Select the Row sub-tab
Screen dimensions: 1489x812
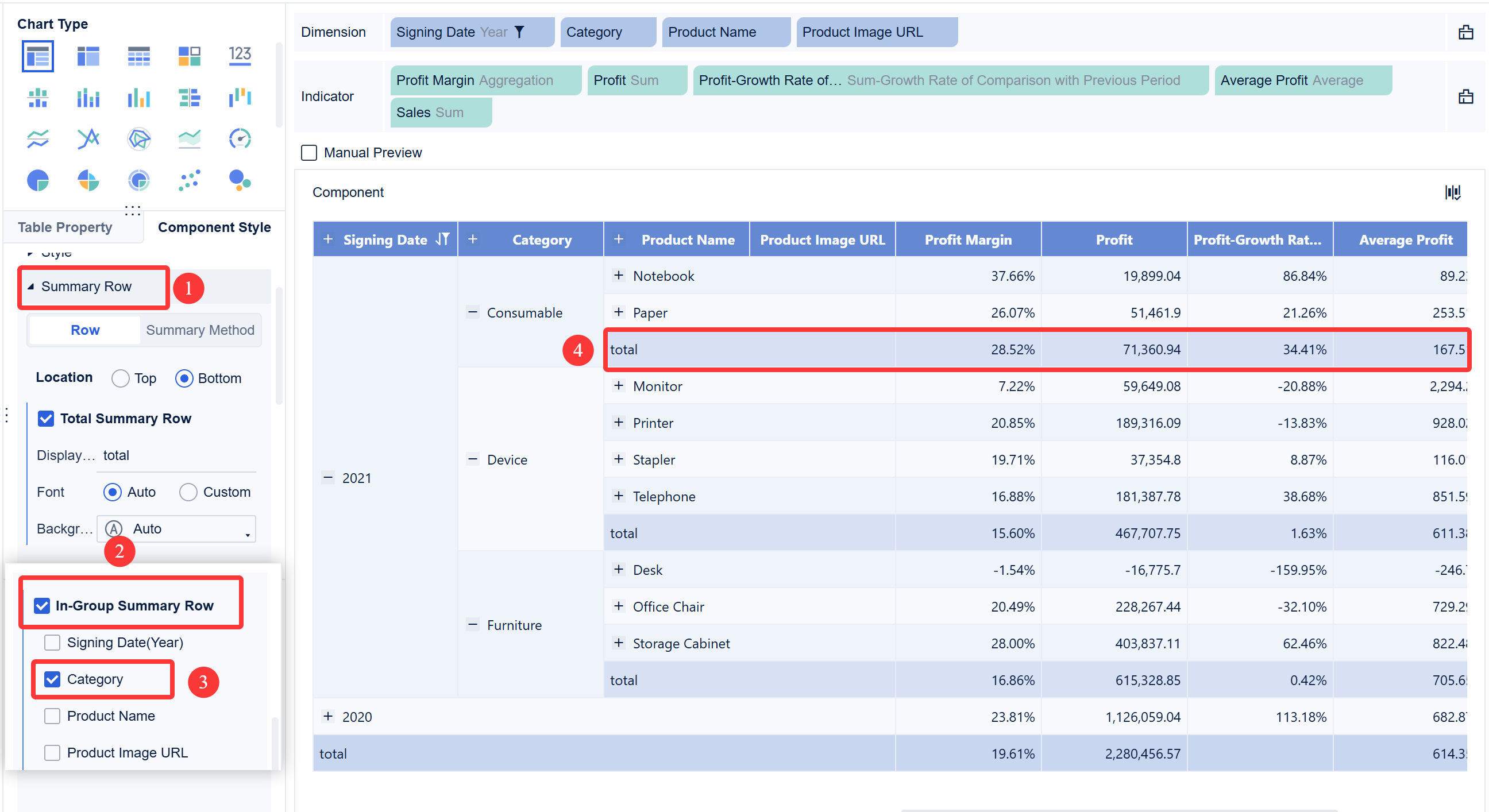[85, 330]
